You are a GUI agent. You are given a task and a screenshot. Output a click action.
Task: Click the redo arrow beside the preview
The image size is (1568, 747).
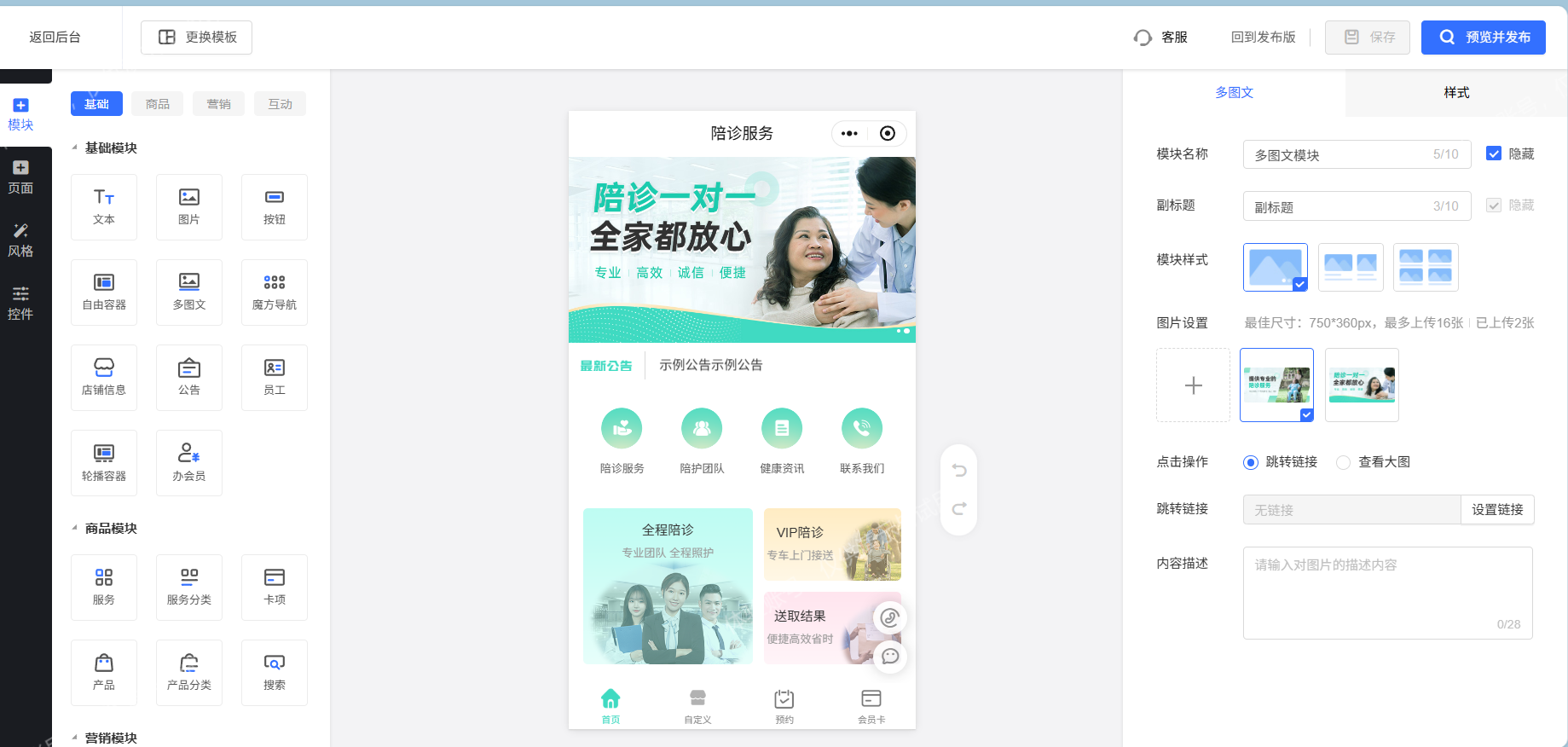click(x=959, y=509)
